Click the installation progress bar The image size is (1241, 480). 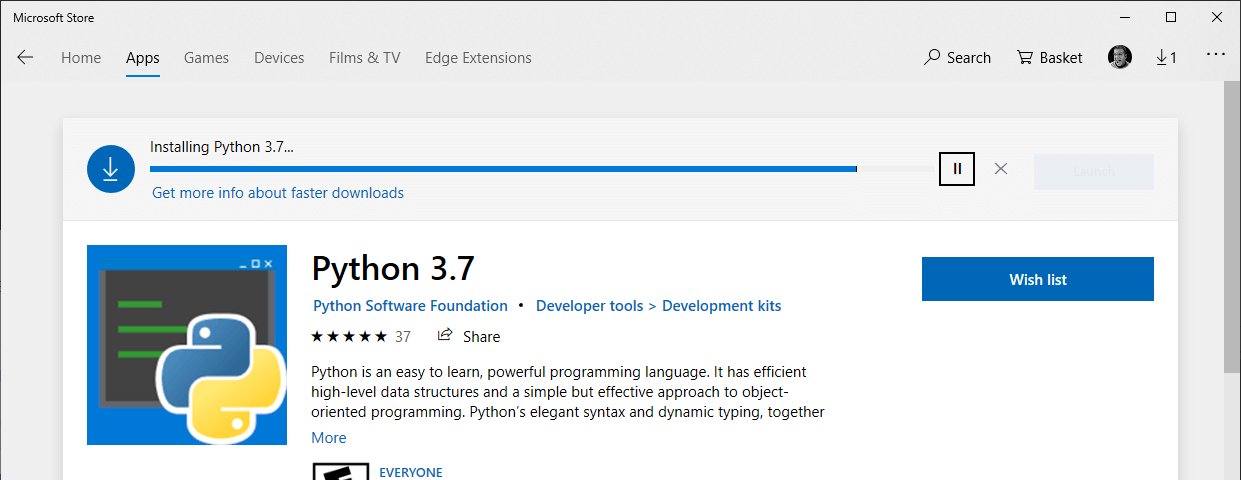click(x=542, y=169)
